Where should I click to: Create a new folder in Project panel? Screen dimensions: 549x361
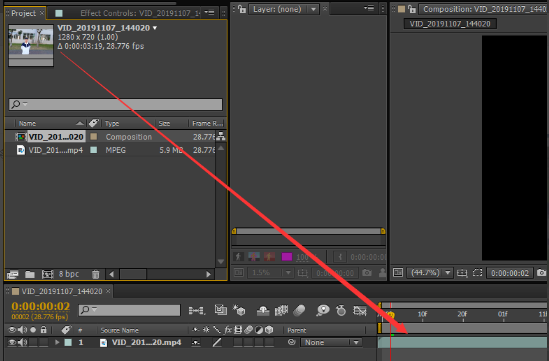30,274
